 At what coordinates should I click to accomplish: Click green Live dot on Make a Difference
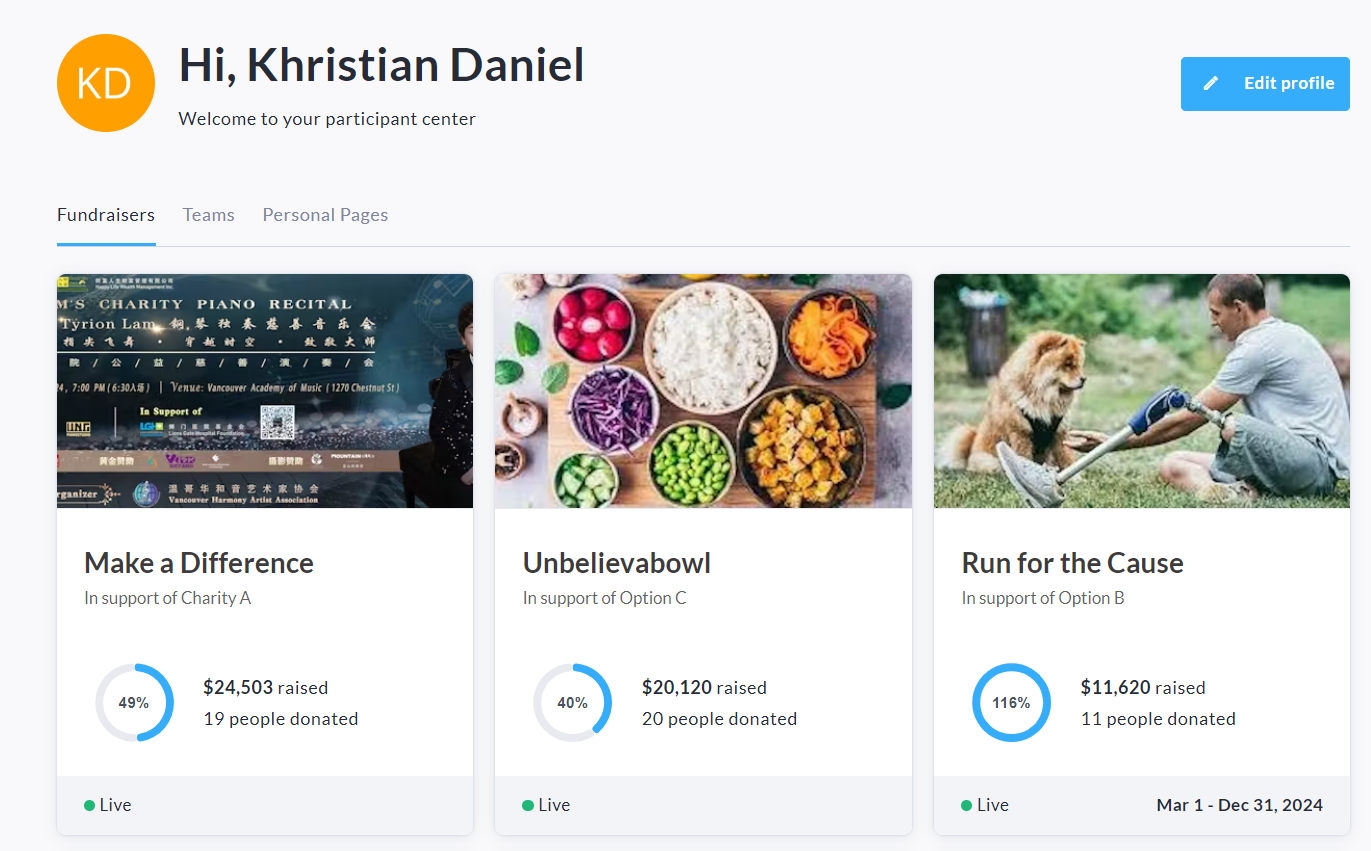pyautogui.click(x=90, y=805)
